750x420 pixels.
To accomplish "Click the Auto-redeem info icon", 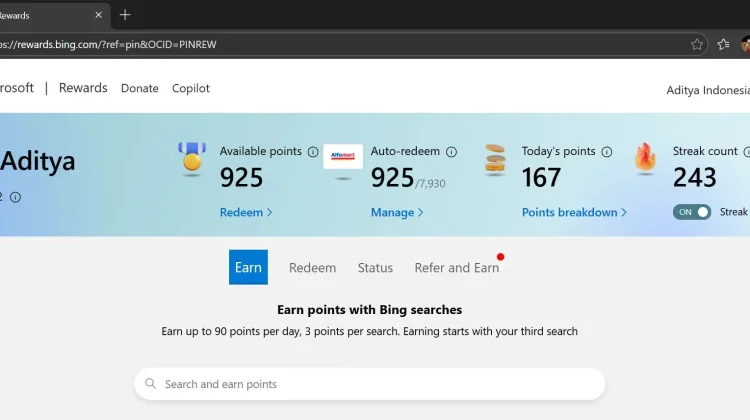I will pyautogui.click(x=451, y=152).
